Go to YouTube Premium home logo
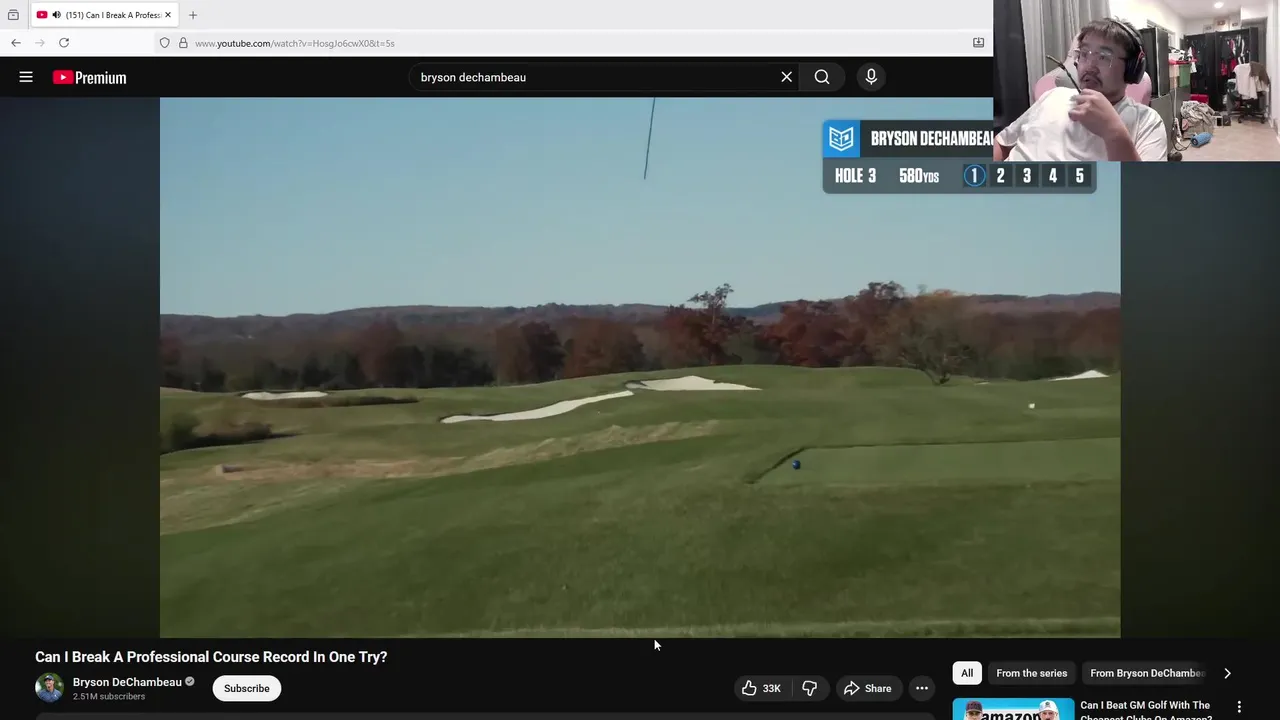The height and width of the screenshot is (720, 1280). point(90,77)
